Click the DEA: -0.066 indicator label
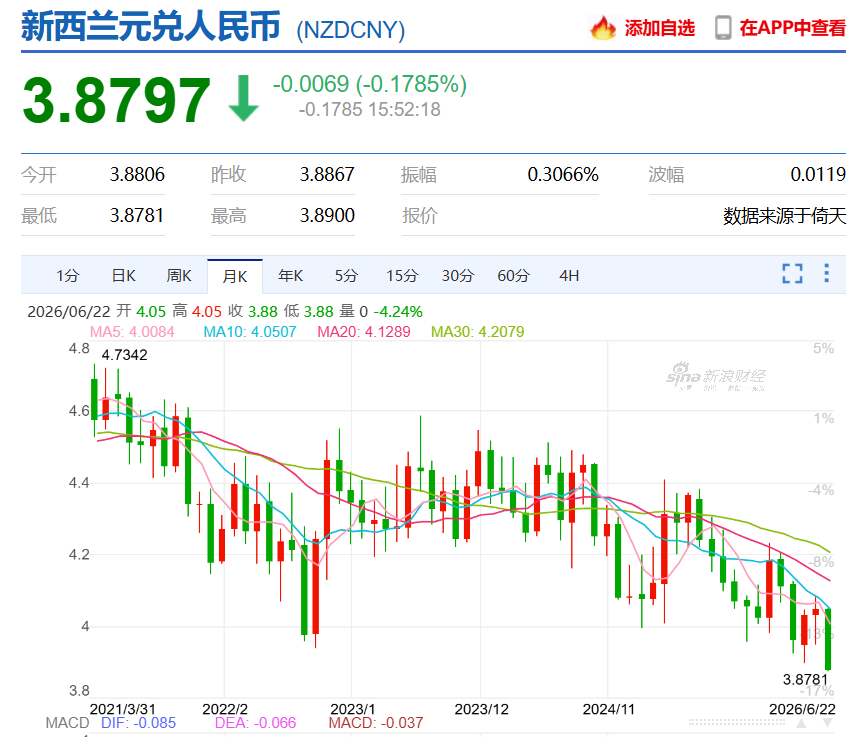The image size is (857, 737). click(255, 723)
